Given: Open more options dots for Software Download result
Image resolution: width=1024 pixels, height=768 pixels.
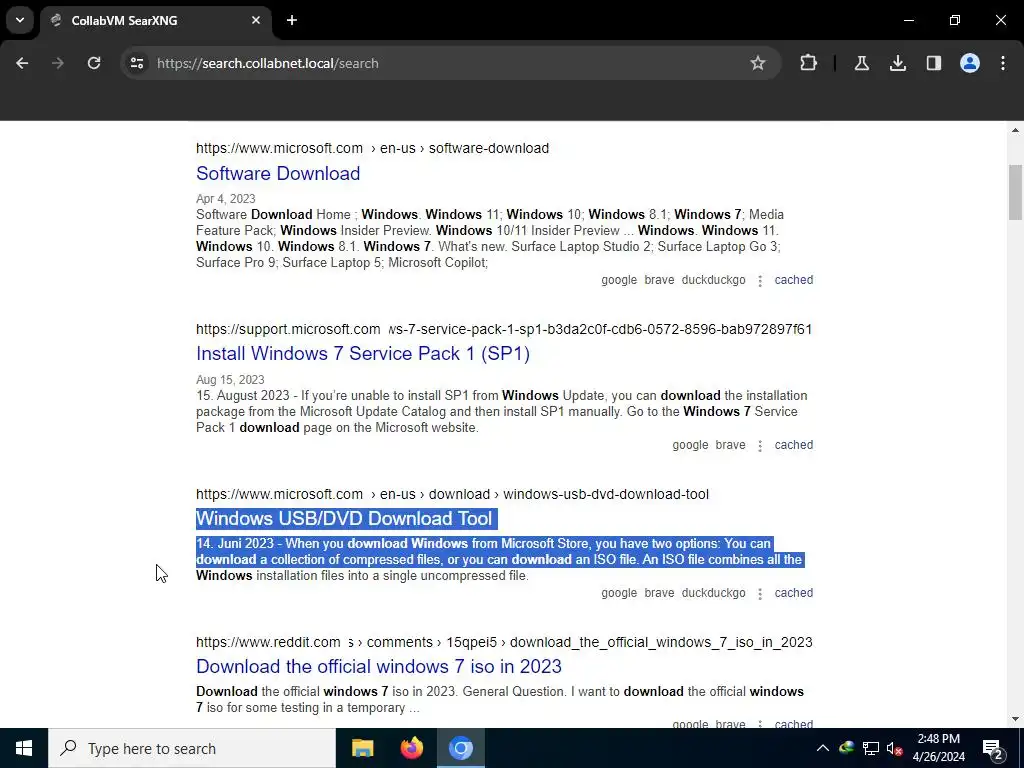Looking at the screenshot, I should pyautogui.click(x=760, y=281).
